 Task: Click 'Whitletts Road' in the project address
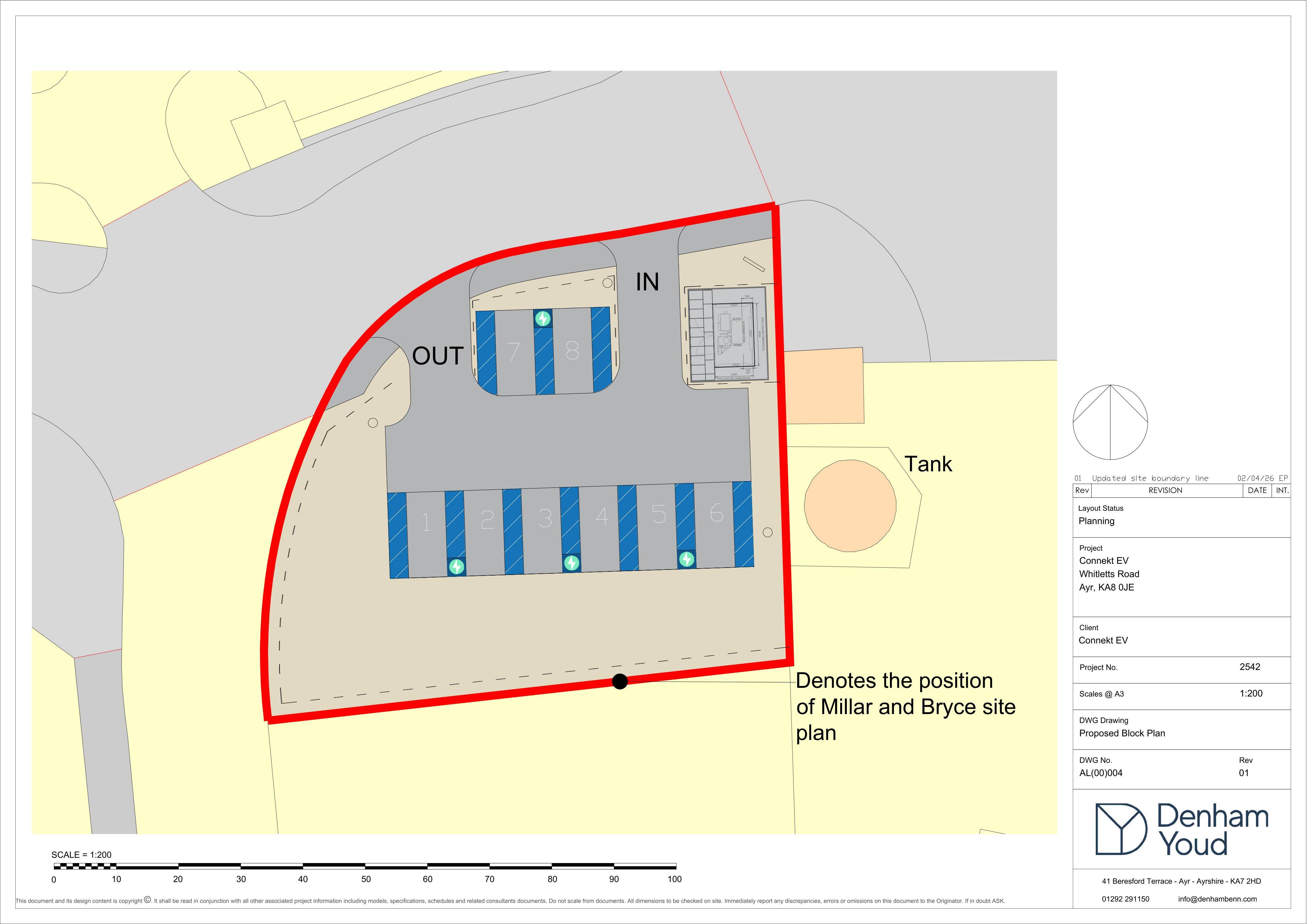(x=1109, y=574)
